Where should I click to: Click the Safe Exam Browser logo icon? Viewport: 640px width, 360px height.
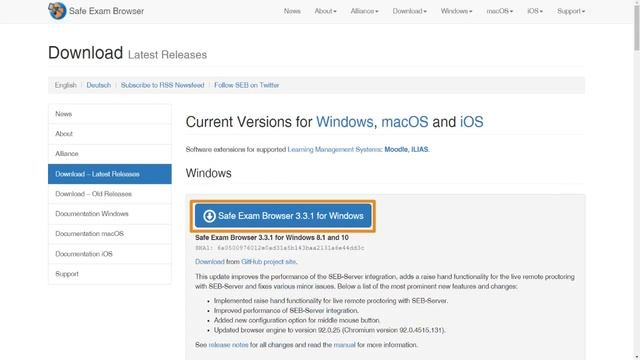pos(57,11)
